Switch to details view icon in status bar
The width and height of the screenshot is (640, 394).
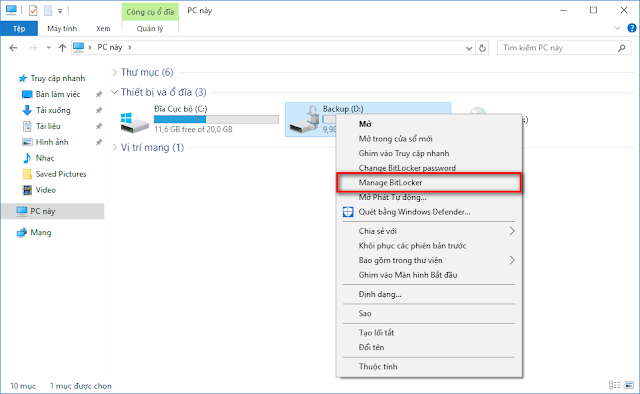coord(614,385)
